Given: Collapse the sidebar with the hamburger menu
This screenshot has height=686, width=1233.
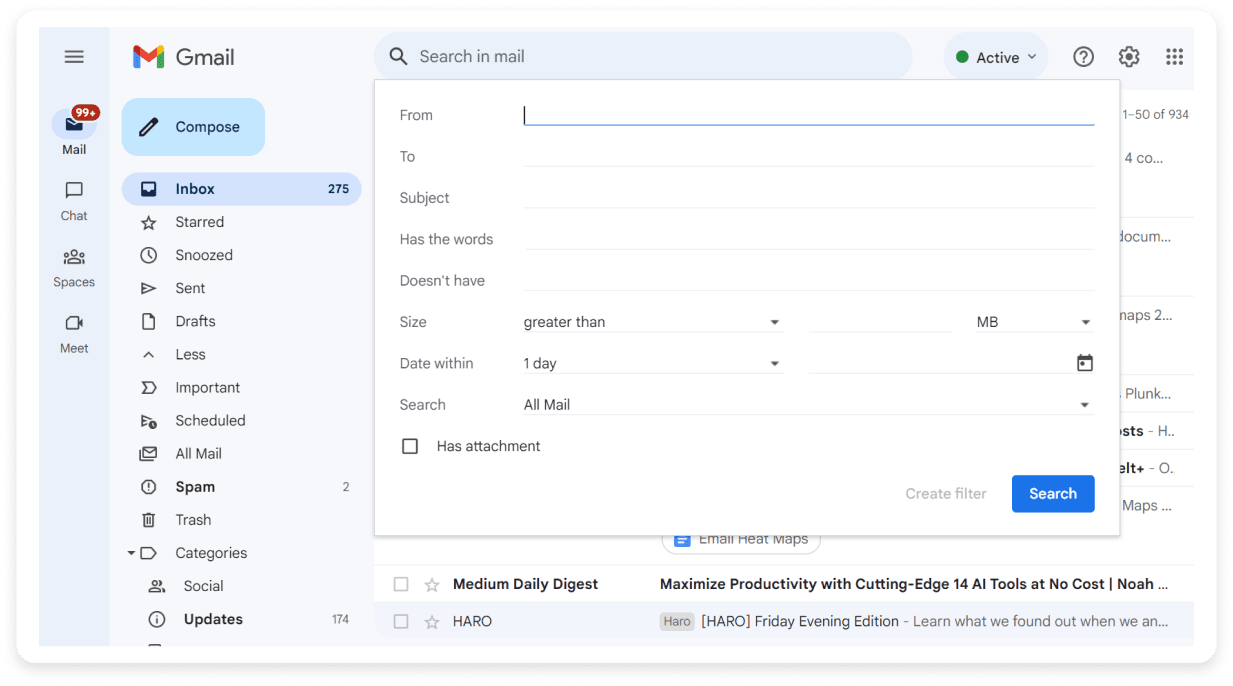Looking at the screenshot, I should click(x=74, y=56).
